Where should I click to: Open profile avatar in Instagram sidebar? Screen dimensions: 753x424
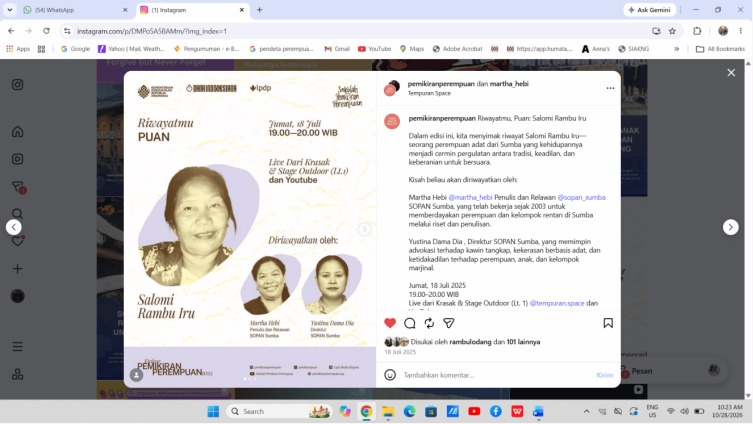17,296
